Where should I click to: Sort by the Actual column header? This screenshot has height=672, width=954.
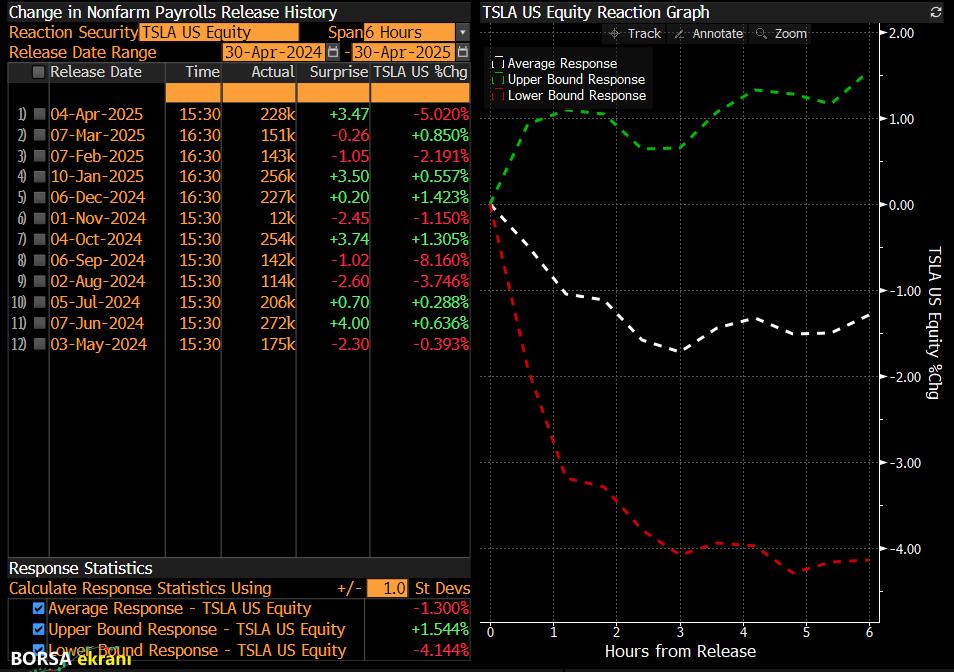coord(273,72)
